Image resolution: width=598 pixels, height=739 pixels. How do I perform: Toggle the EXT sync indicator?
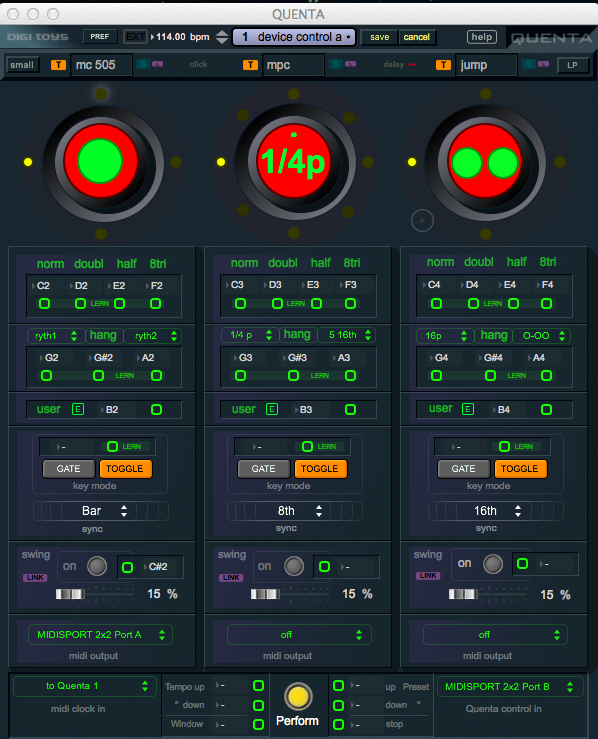[135, 37]
